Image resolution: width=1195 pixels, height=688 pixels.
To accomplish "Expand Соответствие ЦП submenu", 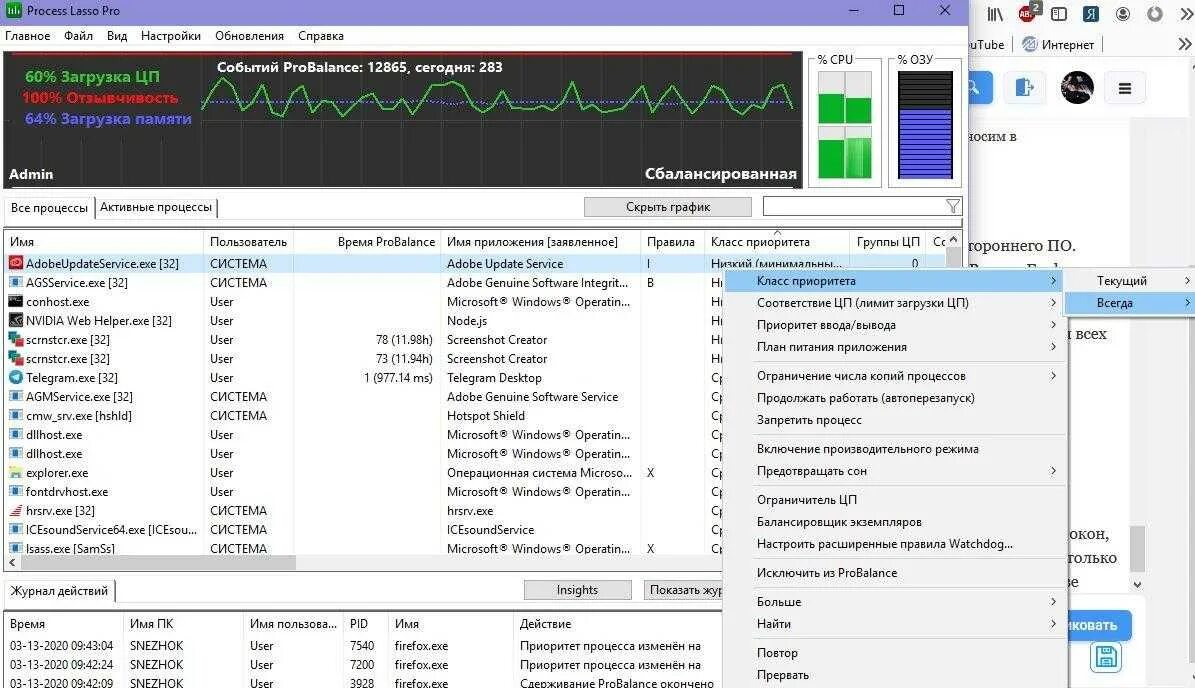I will point(895,303).
